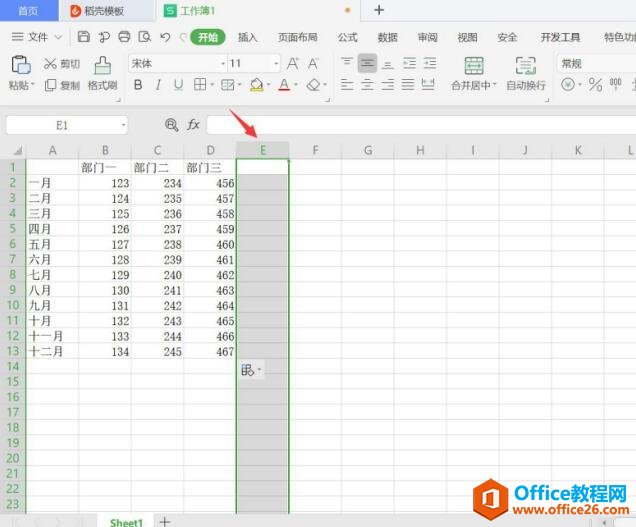Open 开发工具 tab
The width and height of the screenshot is (636, 527).
click(560, 37)
